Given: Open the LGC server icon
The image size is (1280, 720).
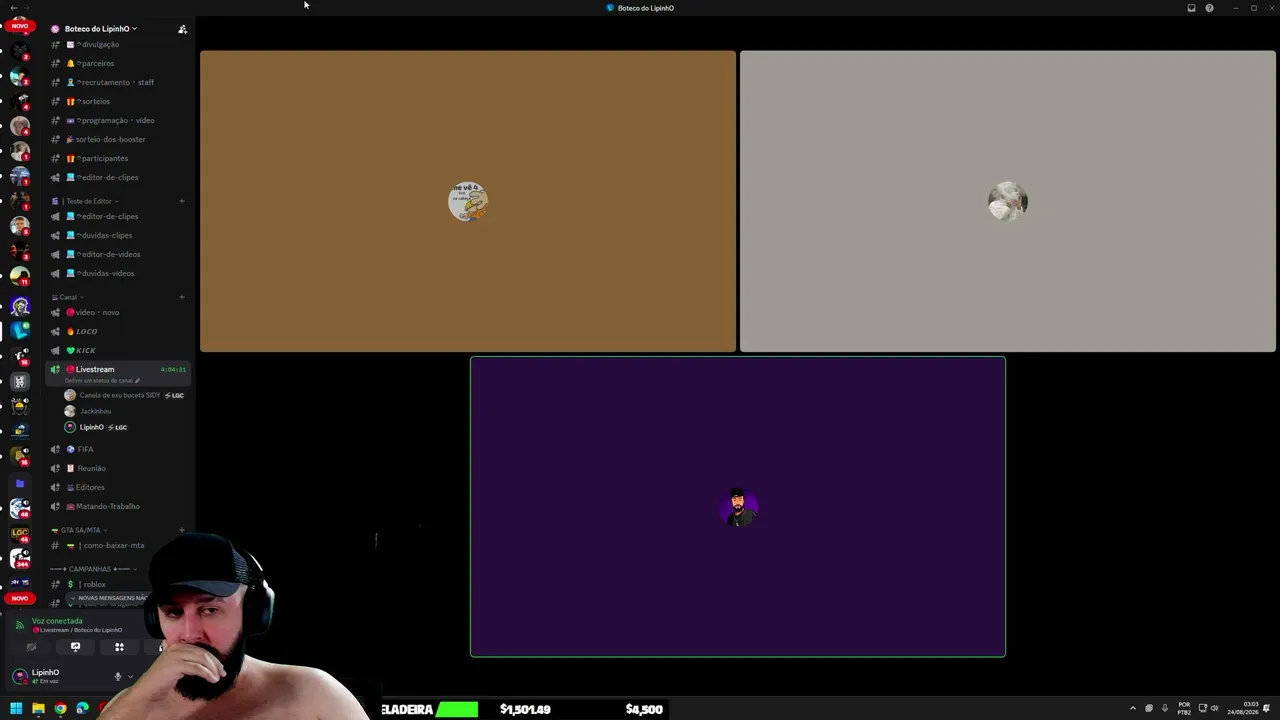Looking at the screenshot, I should point(20,534).
